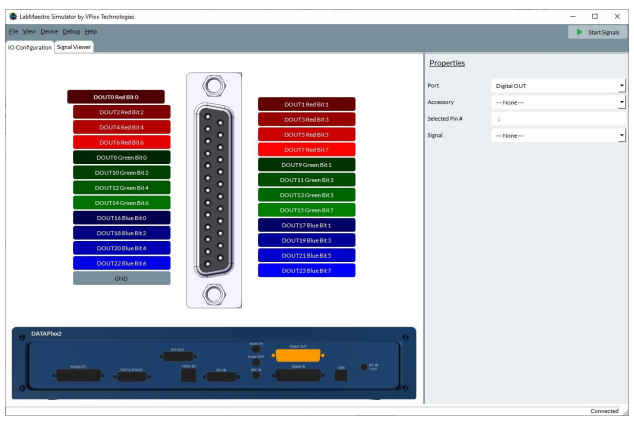The width and height of the screenshot is (634, 421).
Task: Select DOUT7 Red Bit 7 pin
Action: tap(306, 149)
